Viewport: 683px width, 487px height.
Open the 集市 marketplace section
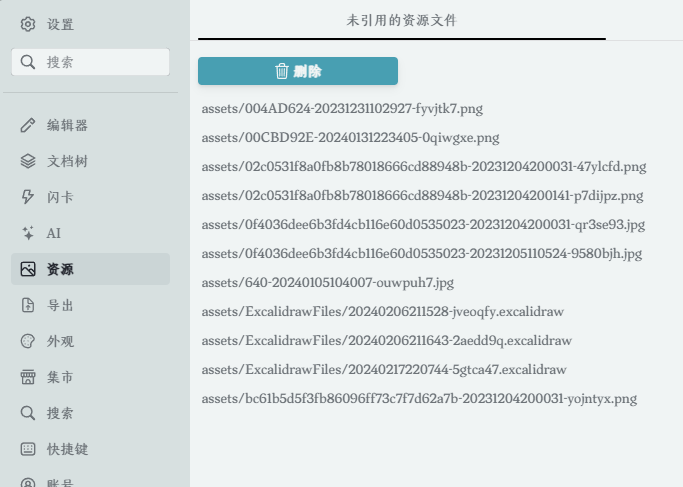click(91, 377)
